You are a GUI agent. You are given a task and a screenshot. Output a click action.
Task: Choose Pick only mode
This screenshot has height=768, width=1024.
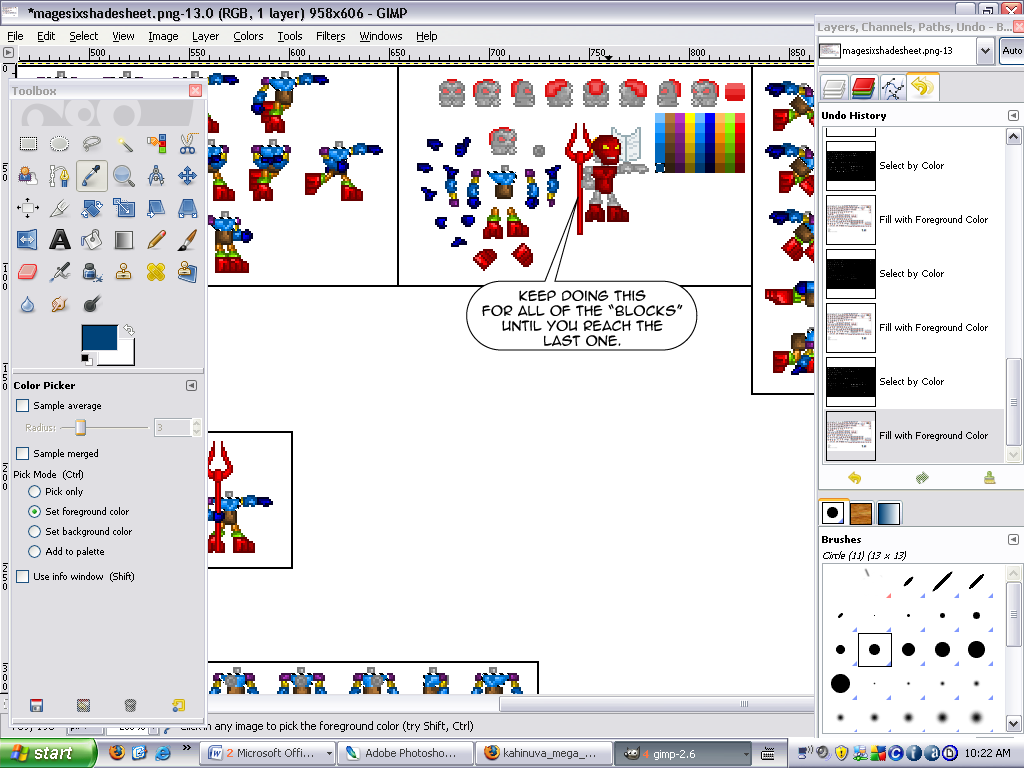pos(35,491)
